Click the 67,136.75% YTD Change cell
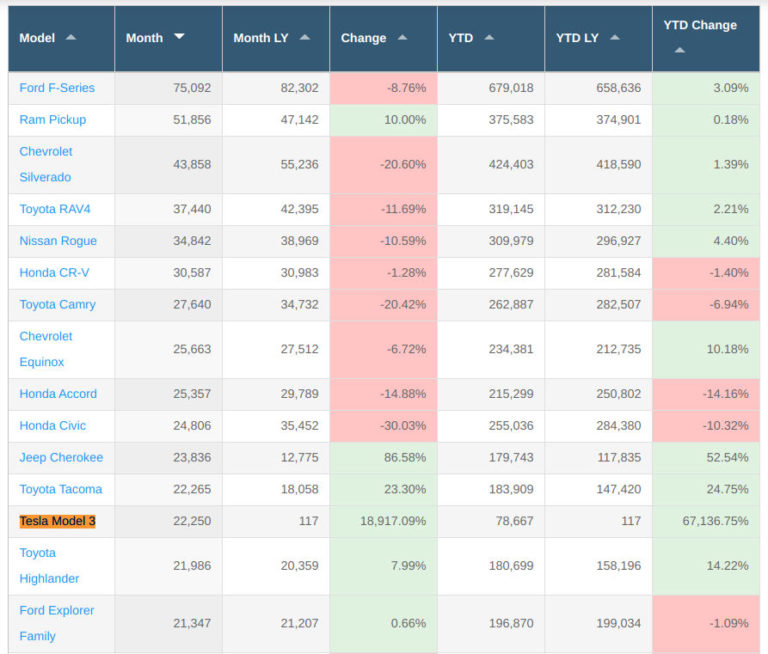 tap(706, 521)
